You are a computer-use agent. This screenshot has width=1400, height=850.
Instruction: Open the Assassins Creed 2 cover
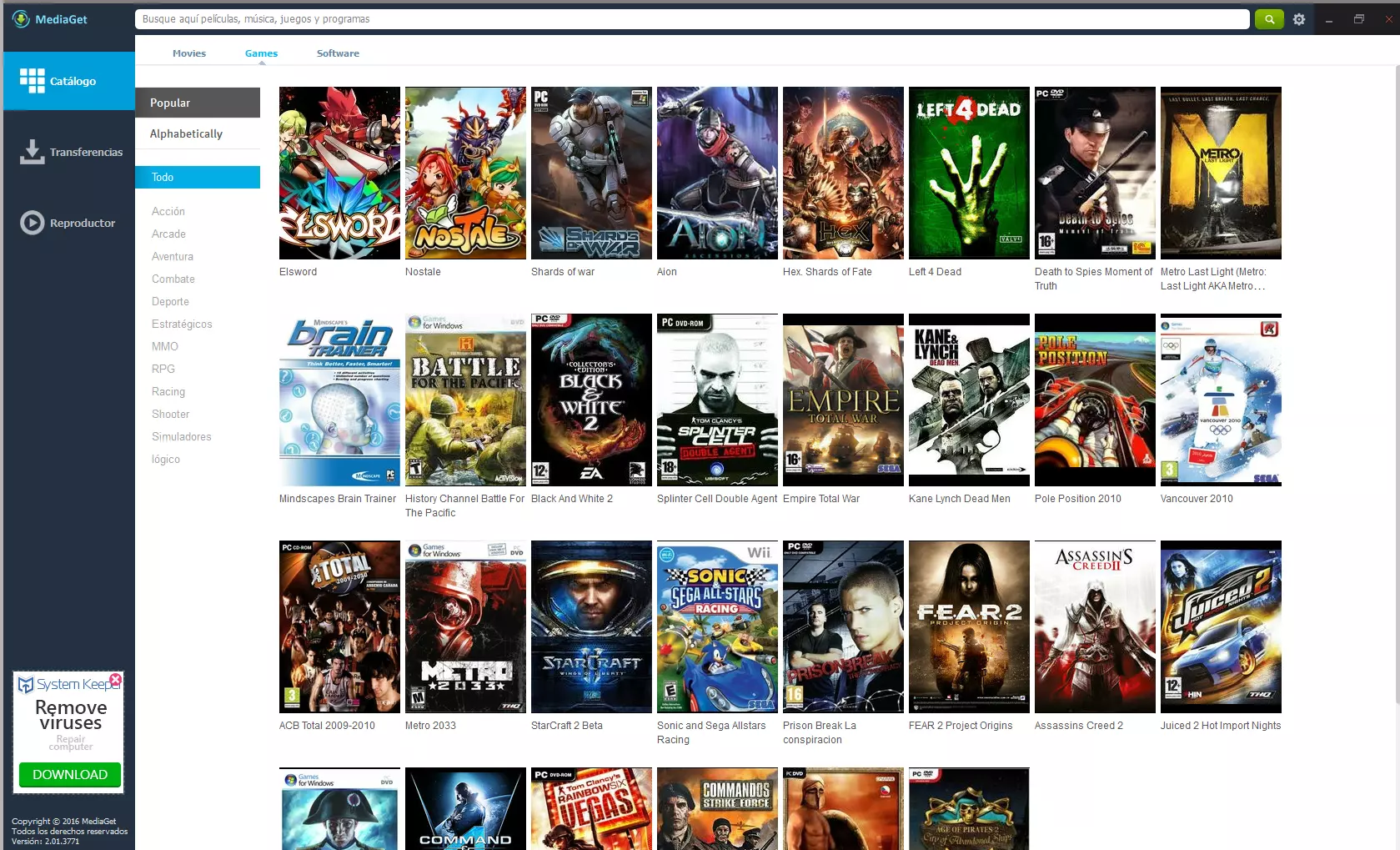(x=1095, y=626)
